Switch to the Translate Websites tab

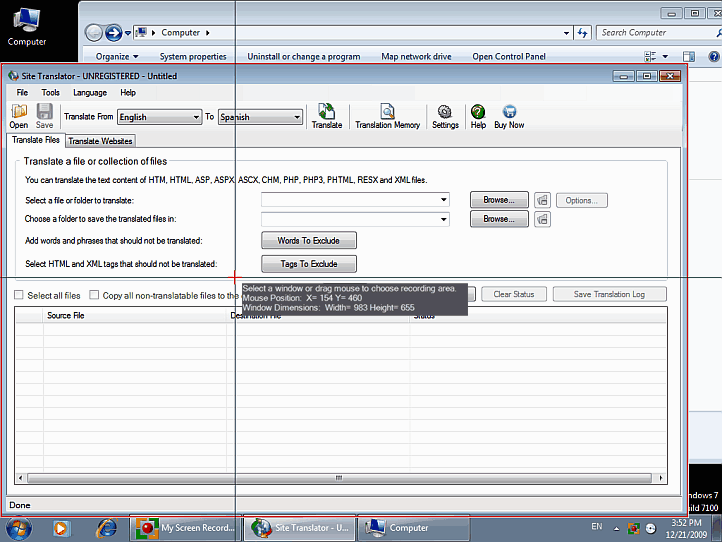(100, 141)
